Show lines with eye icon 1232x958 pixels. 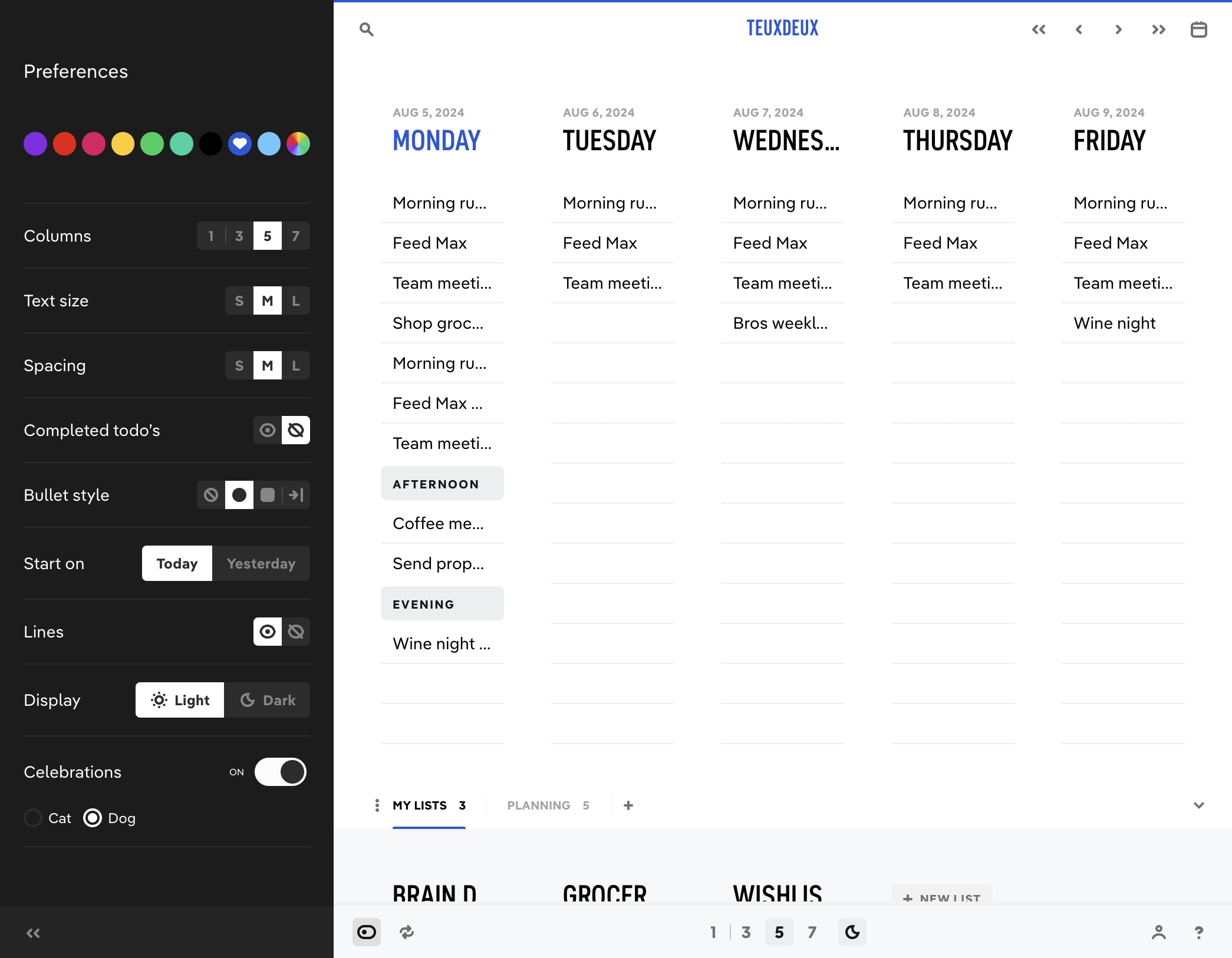[x=268, y=632]
